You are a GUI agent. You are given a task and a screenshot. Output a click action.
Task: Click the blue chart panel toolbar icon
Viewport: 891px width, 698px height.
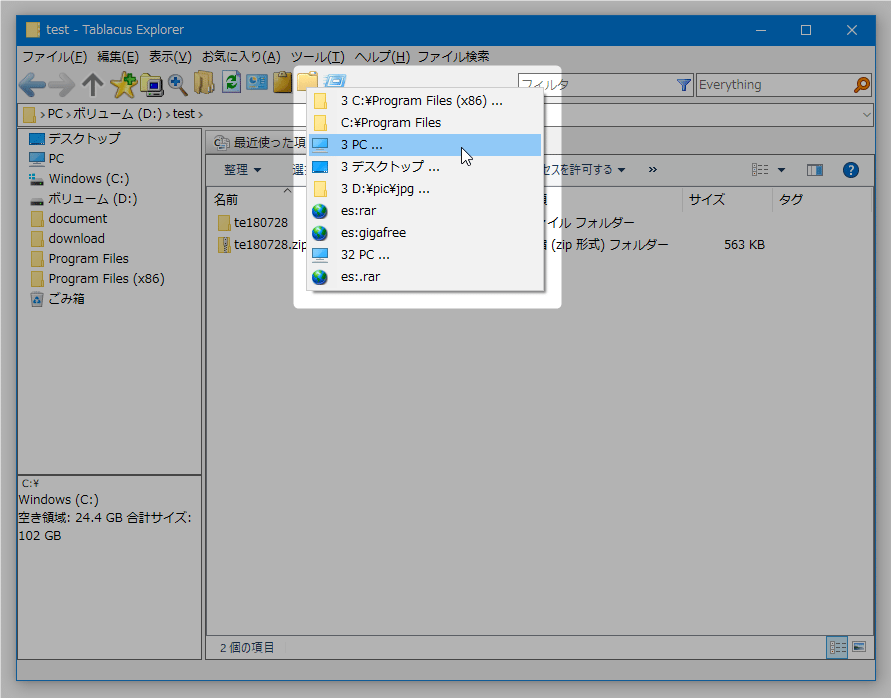point(257,82)
